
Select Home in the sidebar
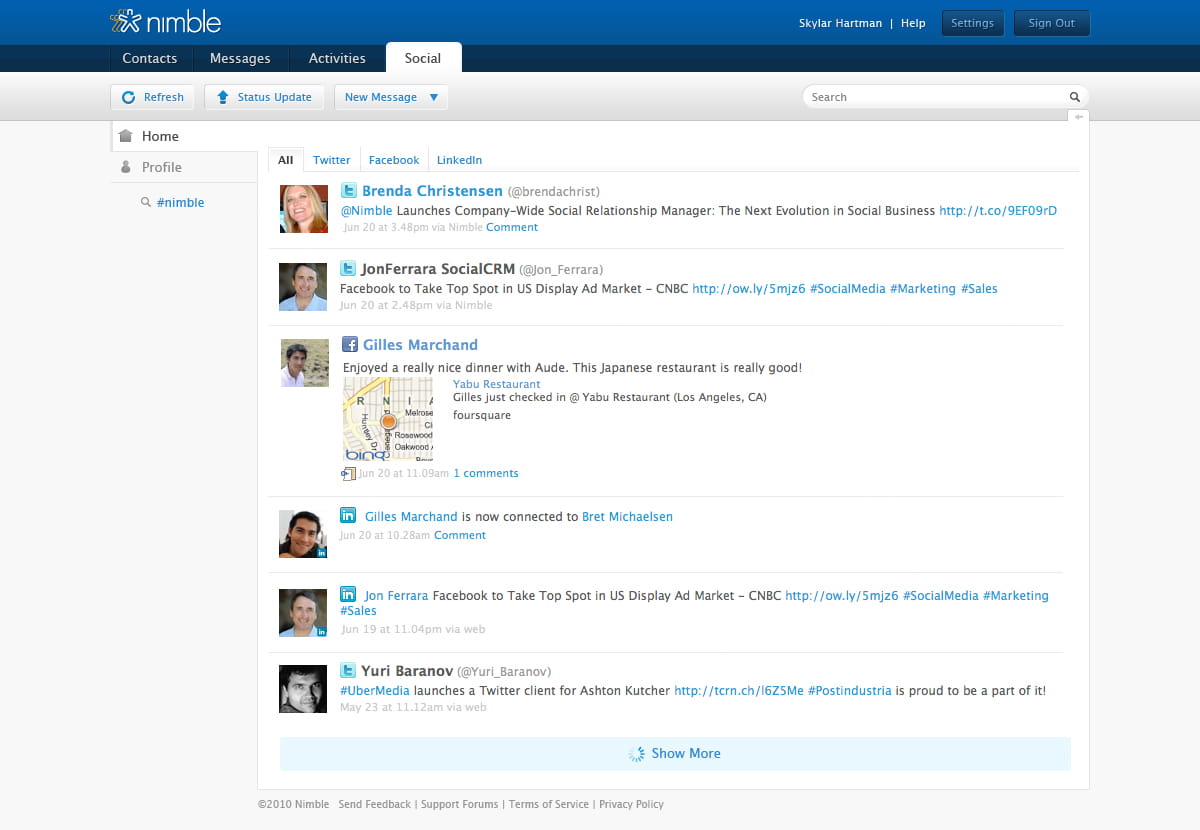[x=184, y=136]
